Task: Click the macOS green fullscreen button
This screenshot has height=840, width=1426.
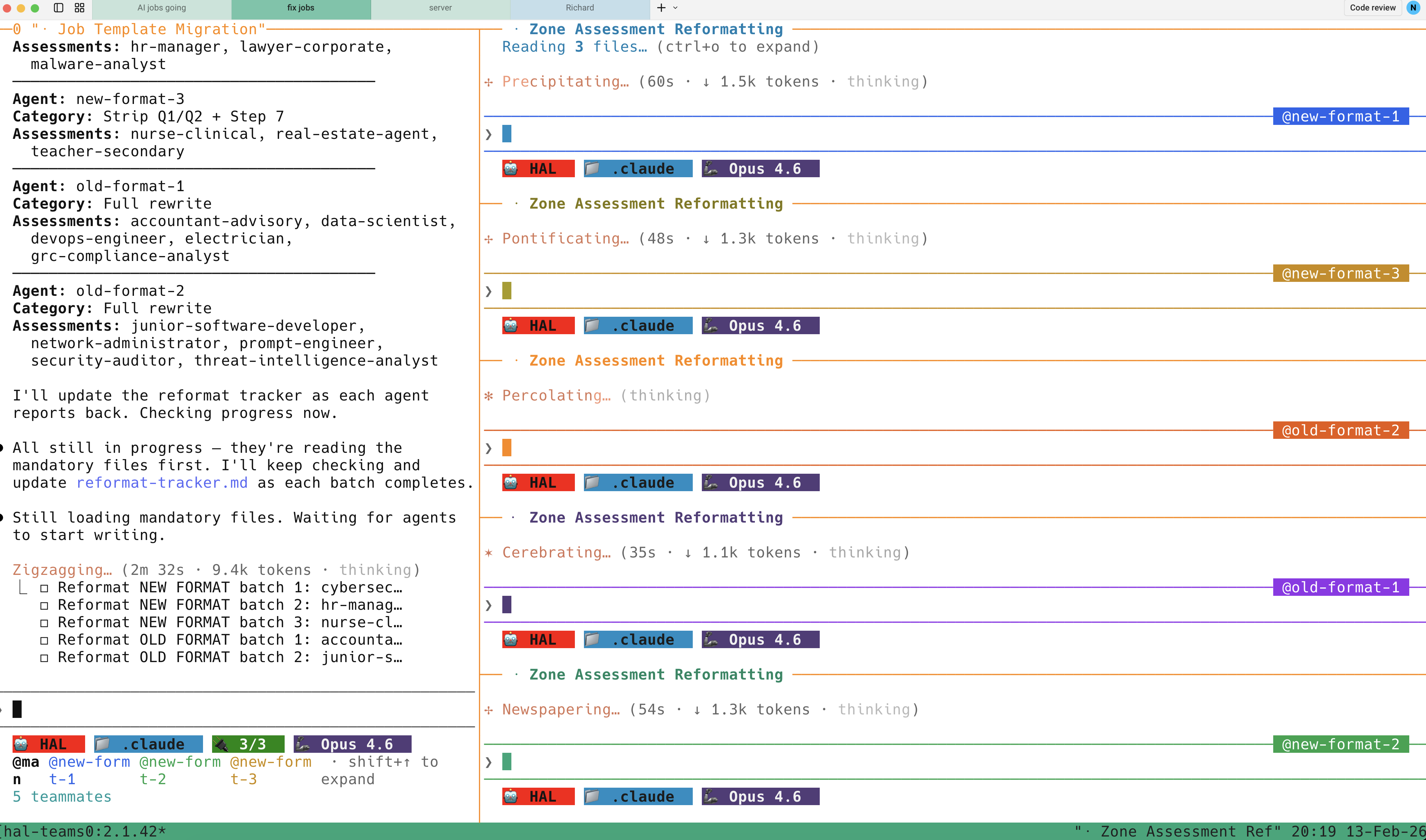Action: [35, 8]
